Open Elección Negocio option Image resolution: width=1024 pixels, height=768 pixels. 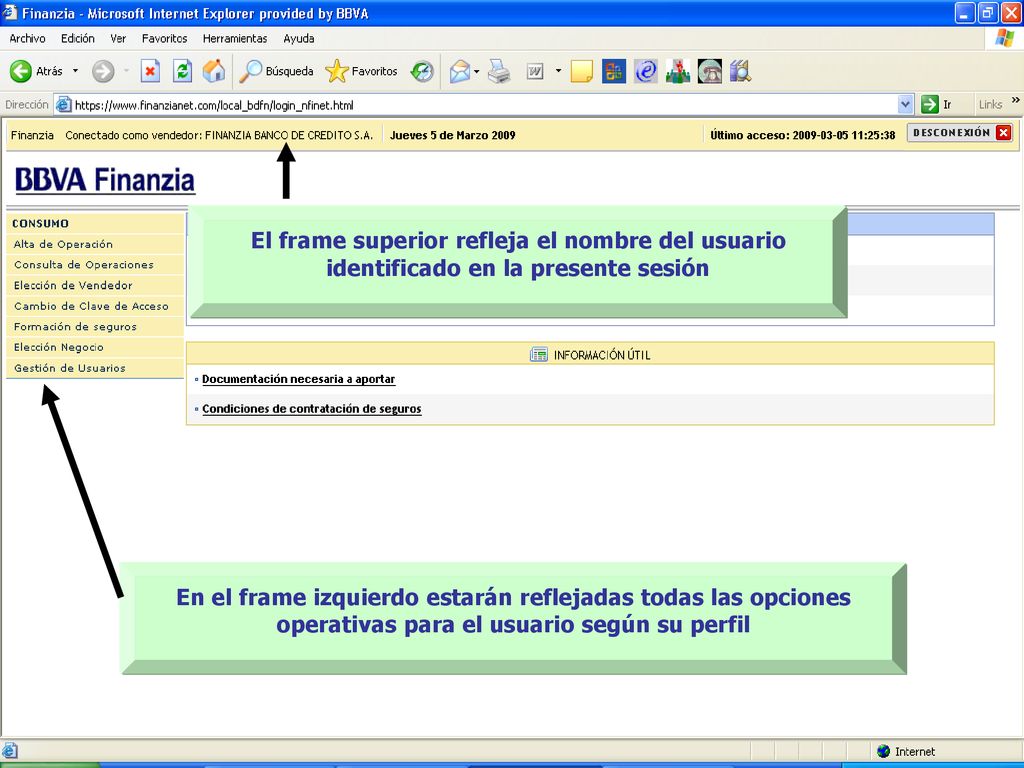coord(59,347)
